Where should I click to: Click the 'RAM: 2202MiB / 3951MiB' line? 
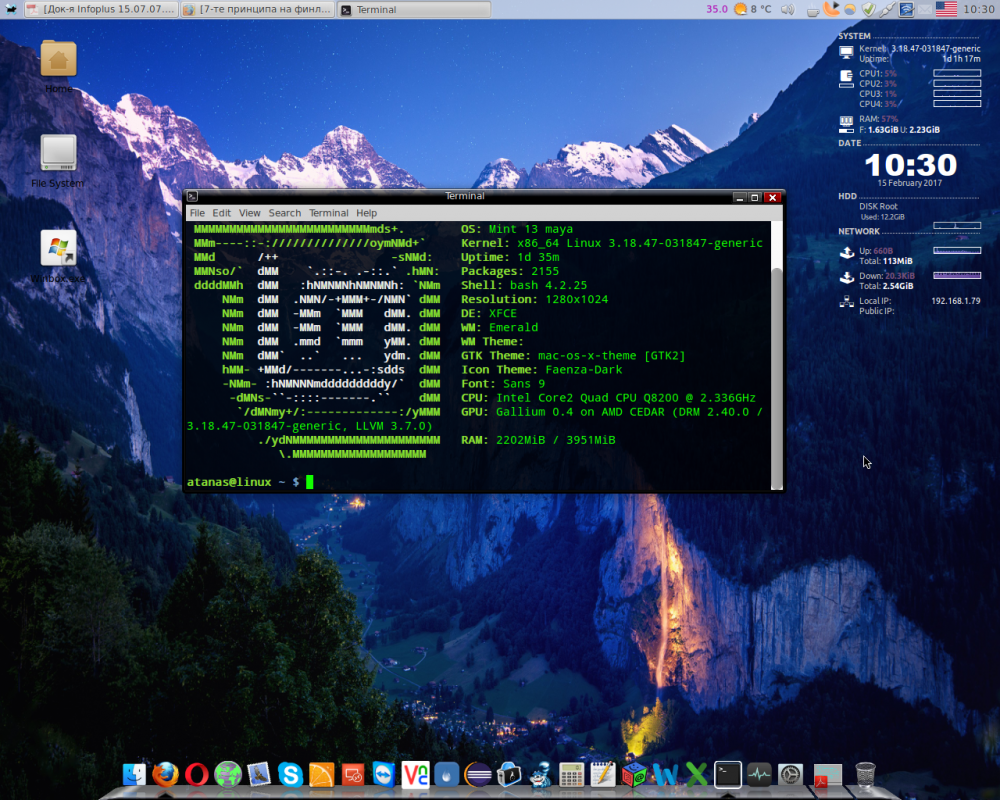[538, 440]
